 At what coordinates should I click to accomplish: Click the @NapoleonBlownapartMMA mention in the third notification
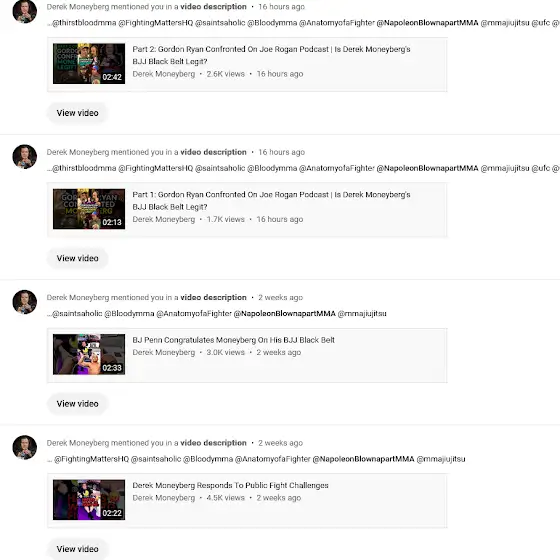click(x=285, y=314)
